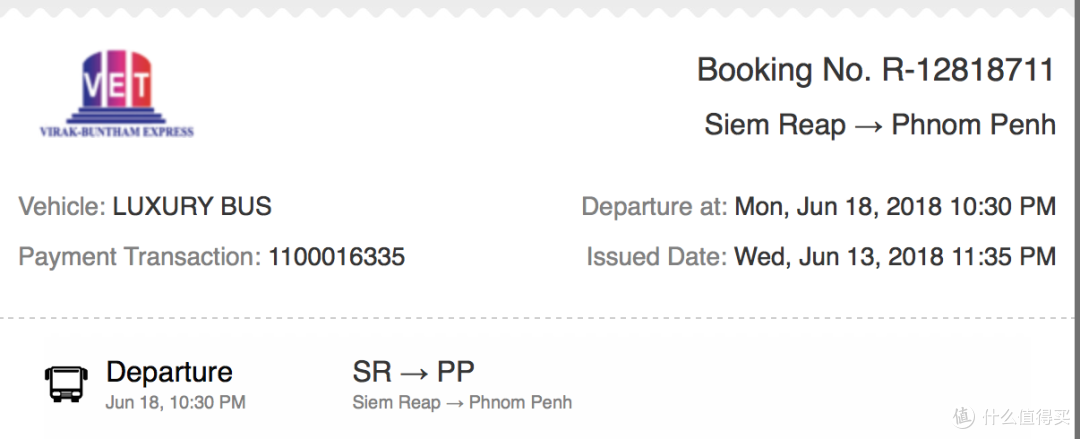The width and height of the screenshot is (1080, 439).
Task: Click the Siem Reap → Phnom Penh heading
Action: 880,125
